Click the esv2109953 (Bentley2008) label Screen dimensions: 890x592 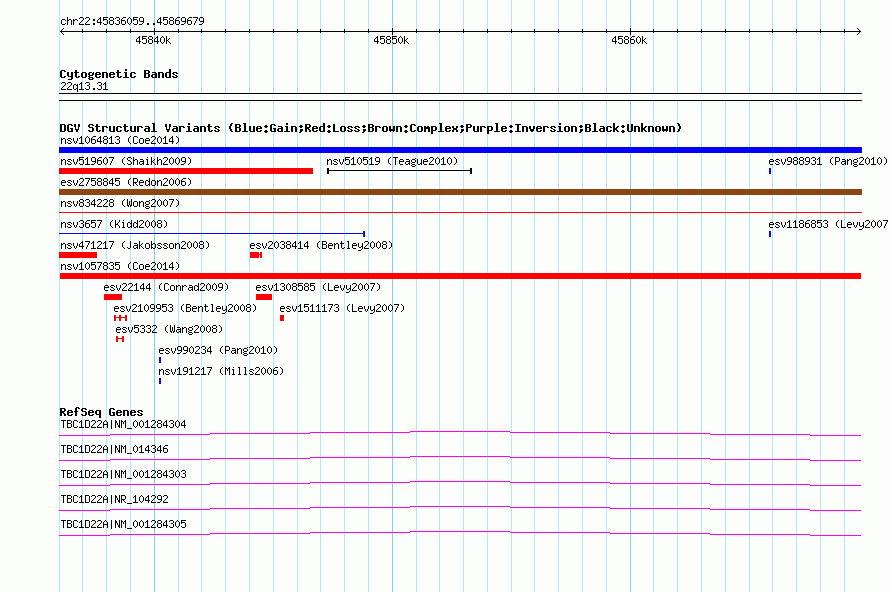185,308
